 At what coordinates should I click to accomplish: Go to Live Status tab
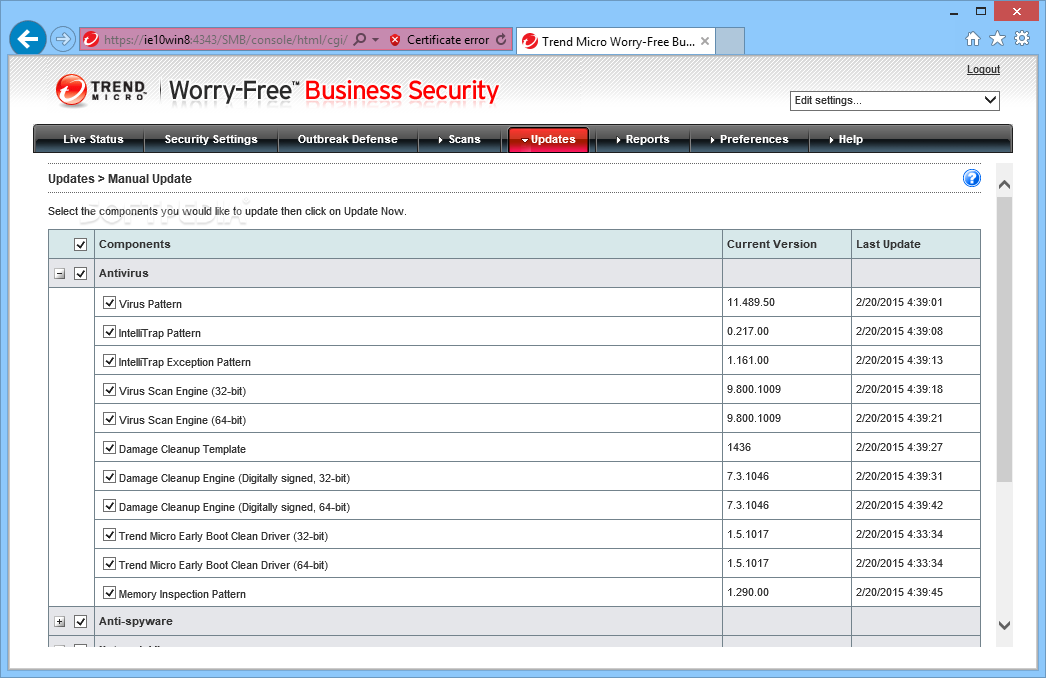(x=93, y=139)
